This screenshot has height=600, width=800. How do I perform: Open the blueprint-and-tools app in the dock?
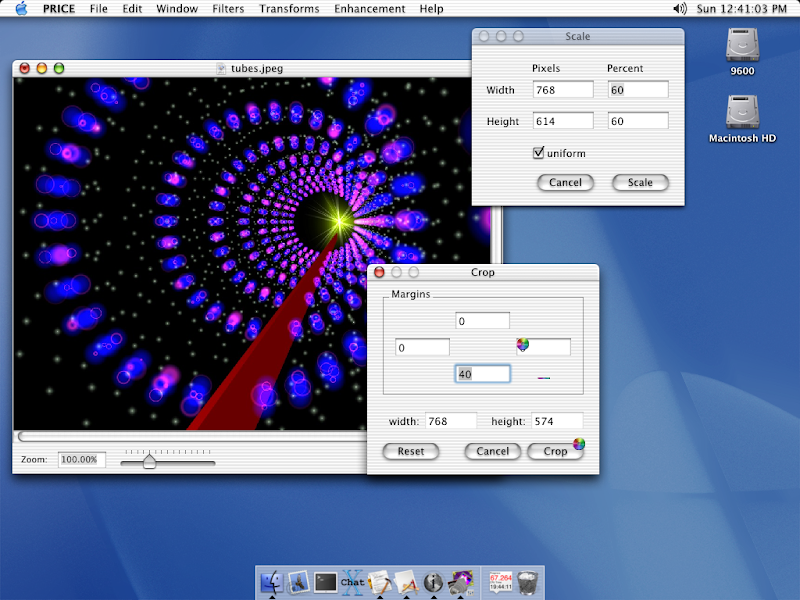point(406,582)
